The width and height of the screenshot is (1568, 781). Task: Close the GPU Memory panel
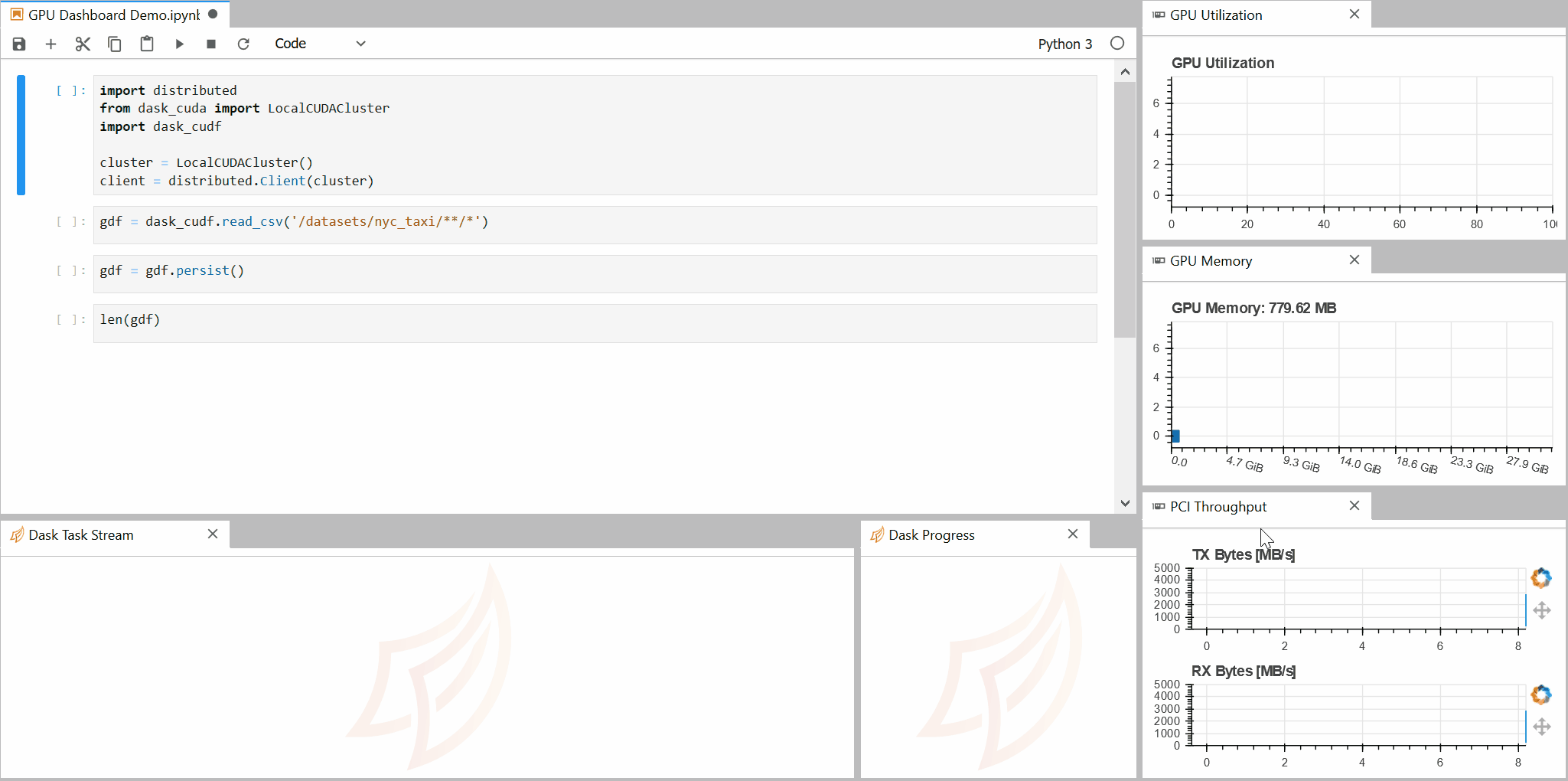pos(1354,260)
